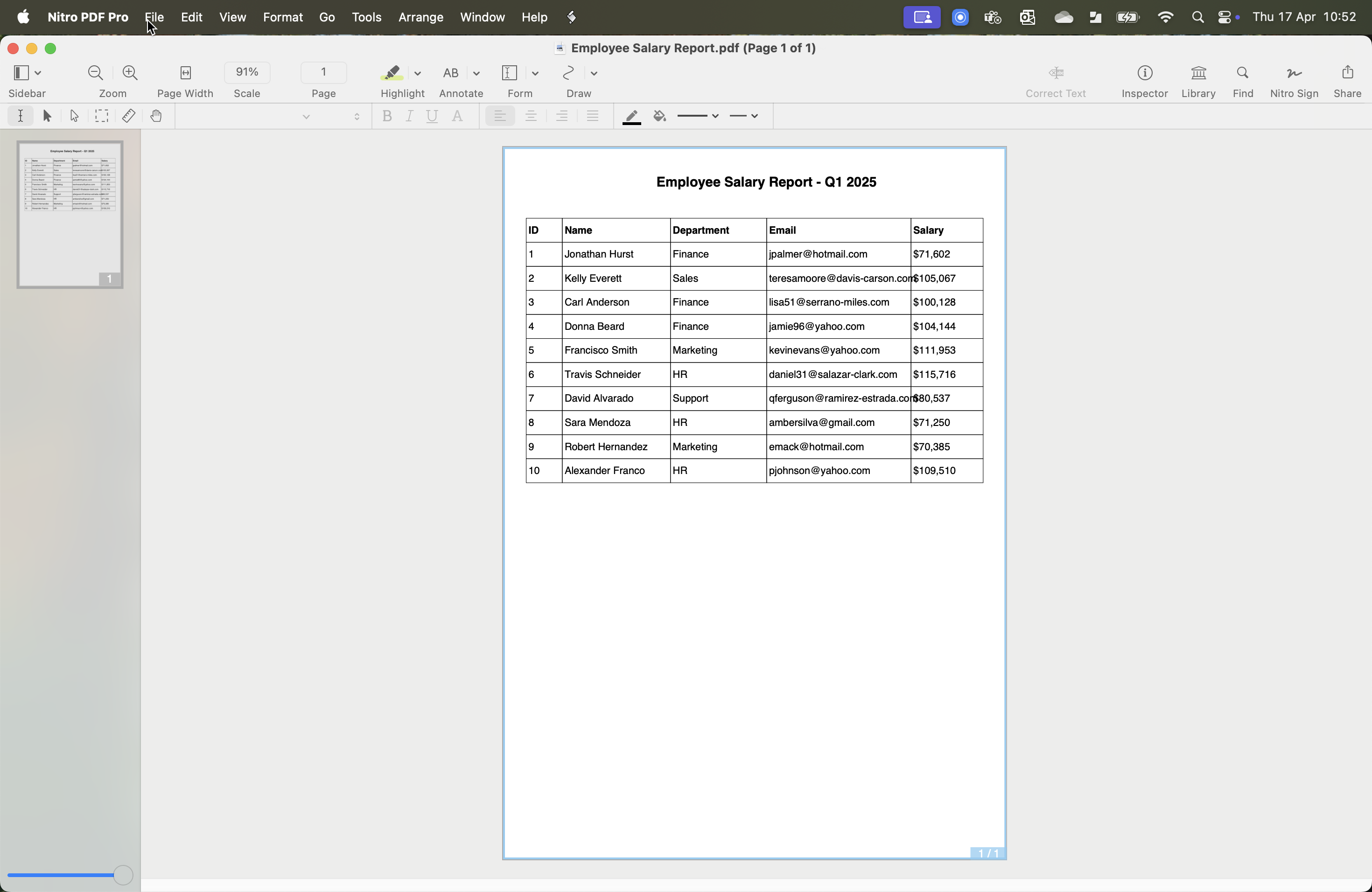The image size is (1372, 892).
Task: Click the font size stepper
Action: 357,116
